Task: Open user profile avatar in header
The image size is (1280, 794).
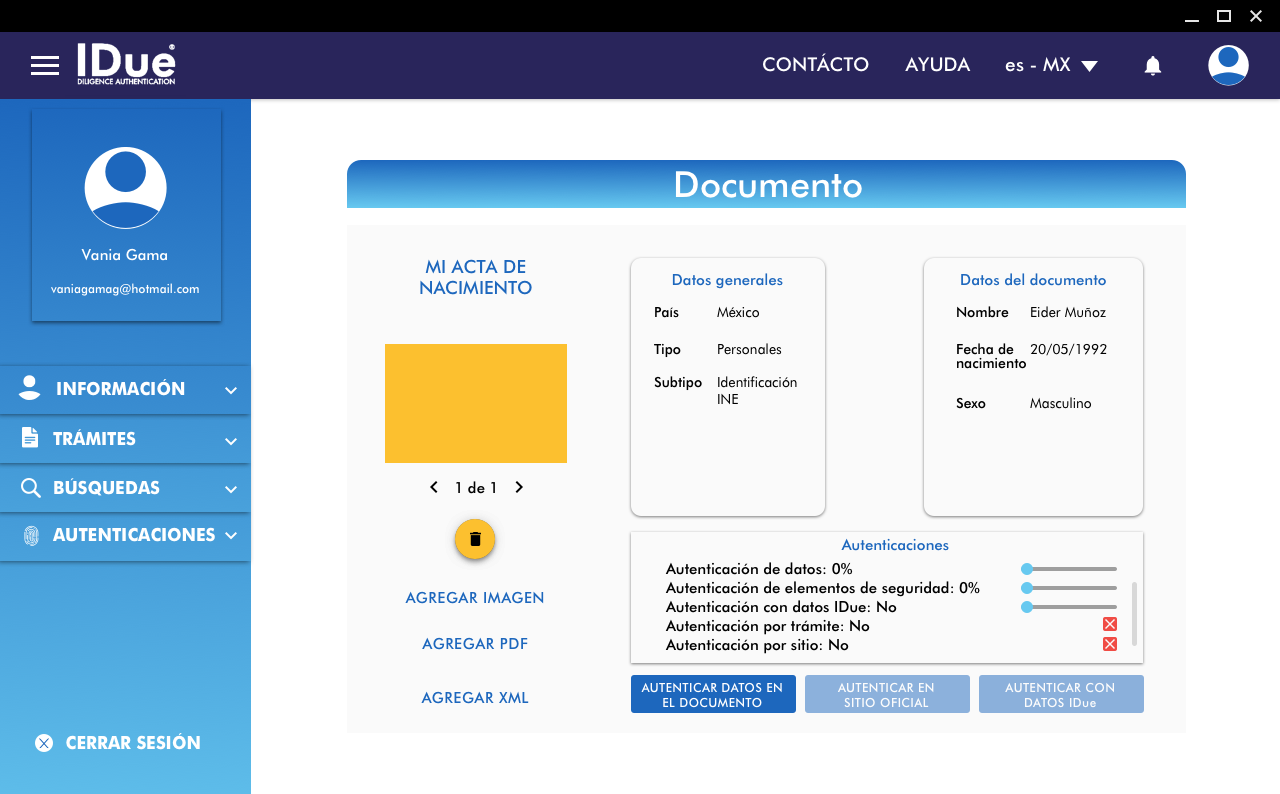Action: tap(1227, 65)
